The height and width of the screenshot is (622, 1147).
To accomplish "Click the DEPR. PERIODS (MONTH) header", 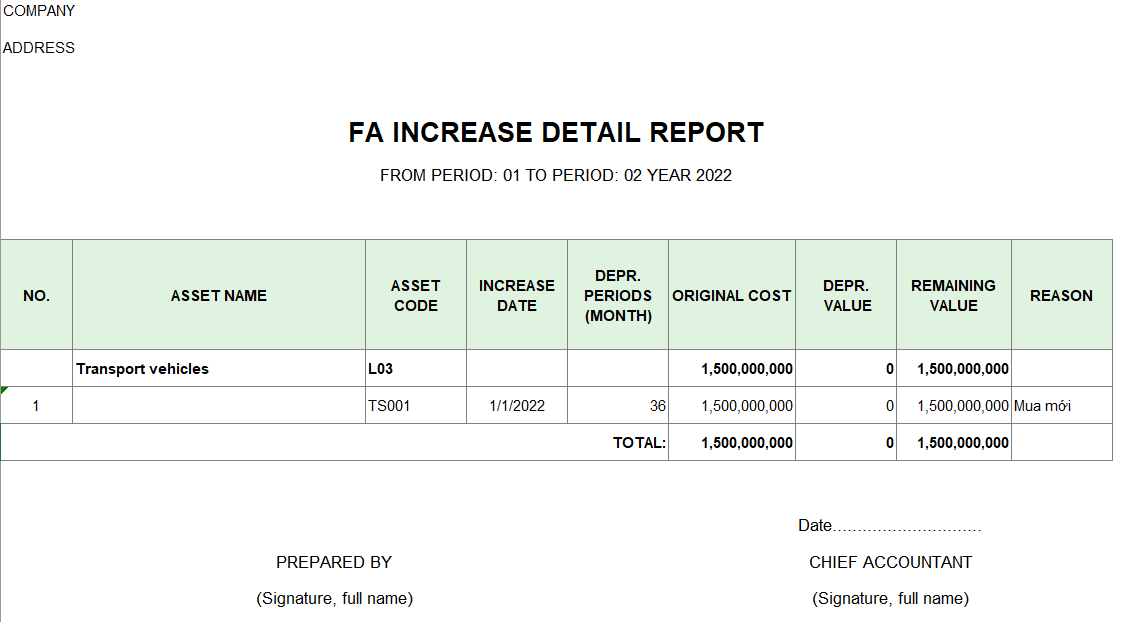I will click(x=618, y=296).
